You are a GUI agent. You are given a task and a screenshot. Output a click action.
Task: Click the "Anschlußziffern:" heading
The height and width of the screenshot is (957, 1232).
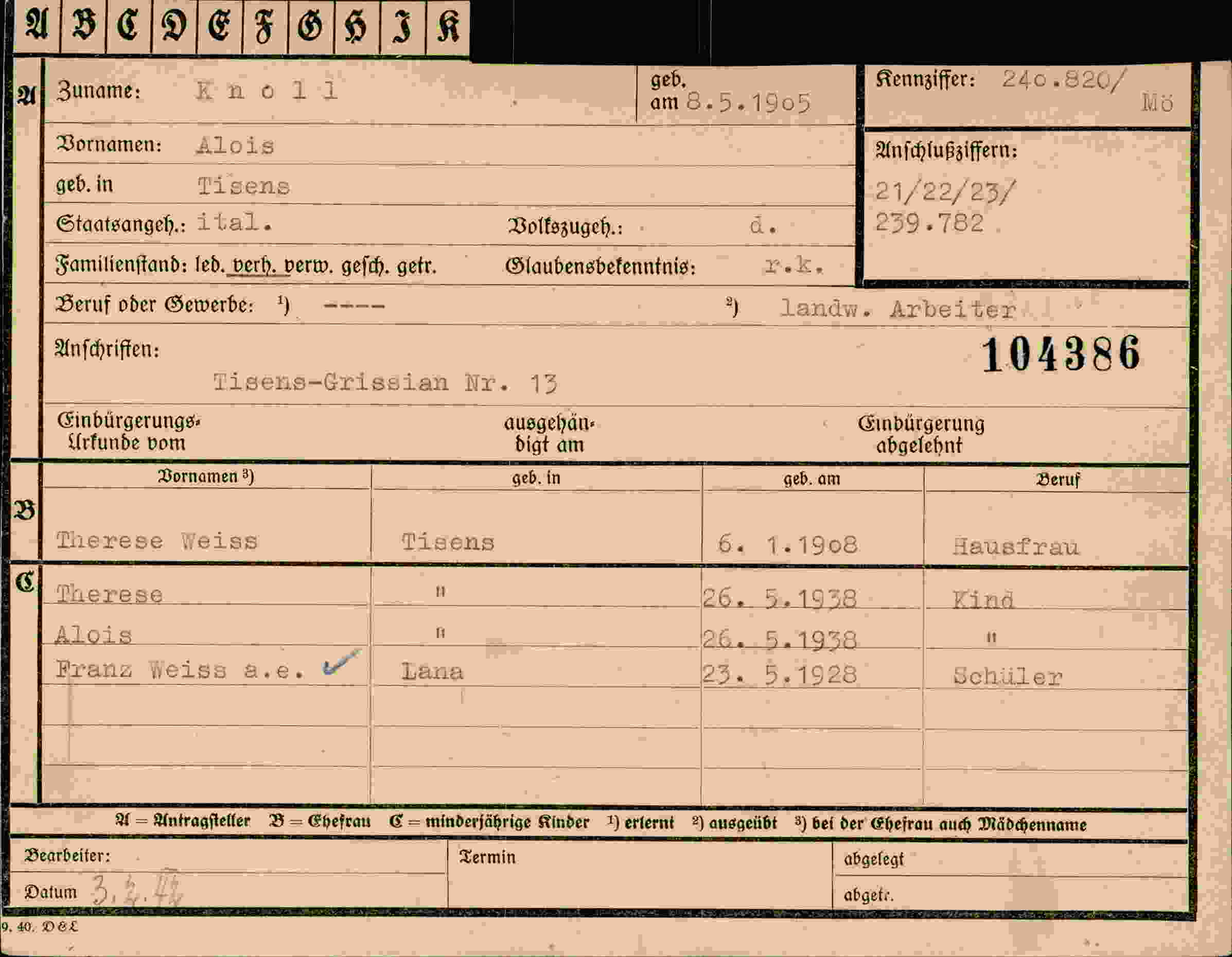(x=946, y=151)
